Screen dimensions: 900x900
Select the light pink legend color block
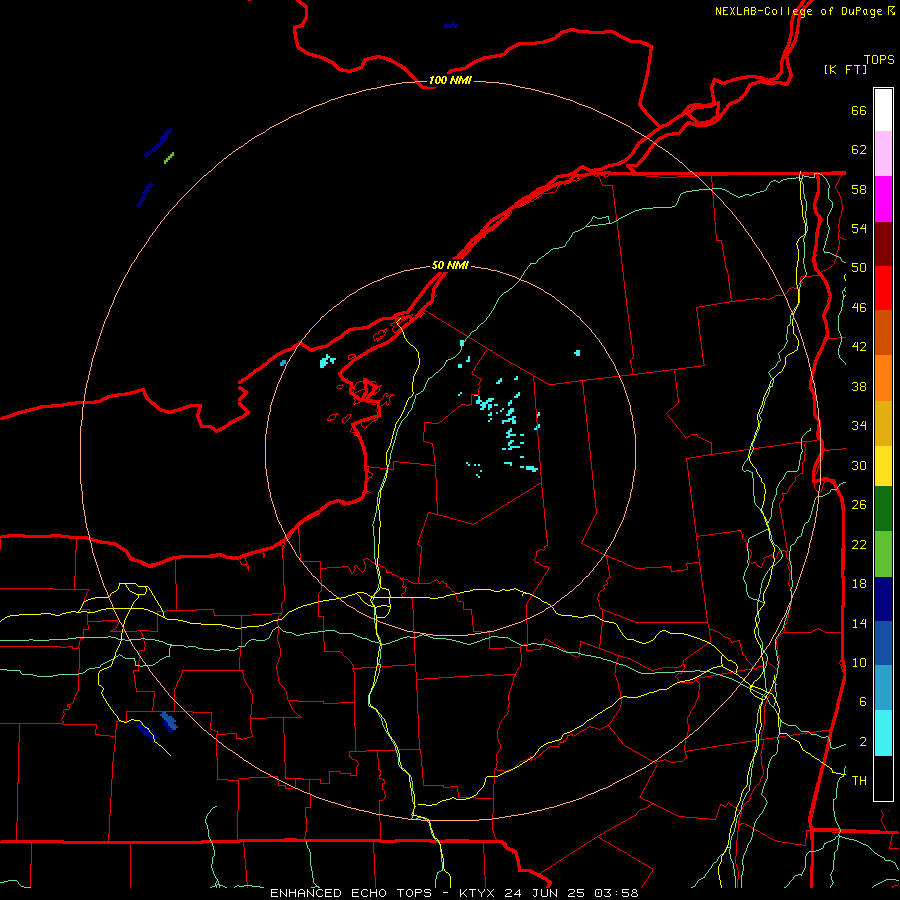883,154
